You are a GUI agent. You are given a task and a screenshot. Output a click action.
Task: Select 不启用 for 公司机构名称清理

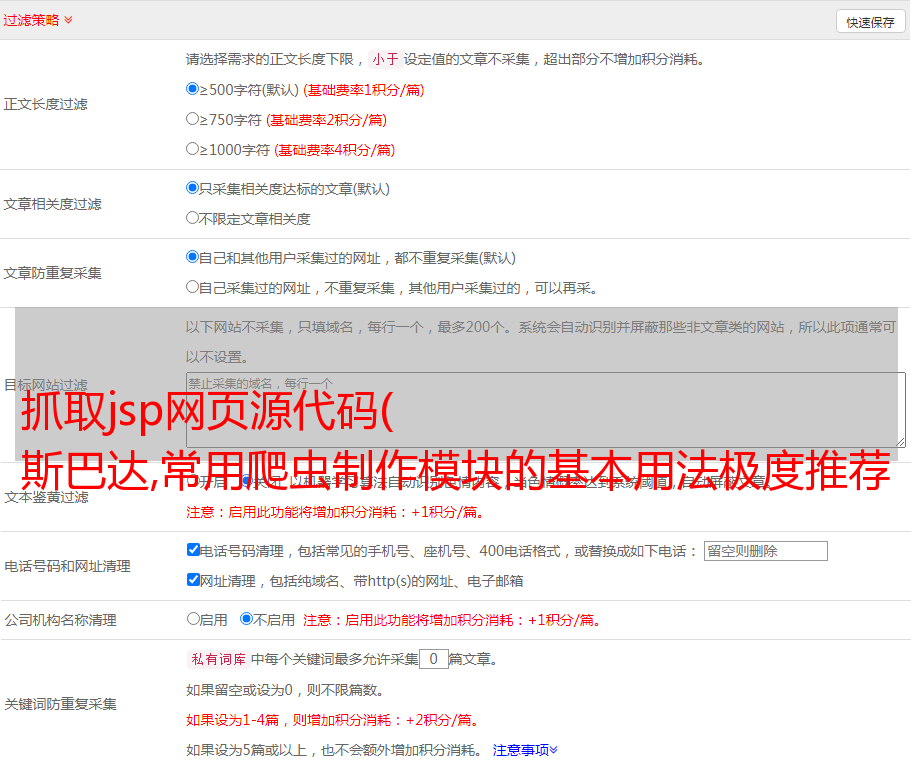point(246,619)
